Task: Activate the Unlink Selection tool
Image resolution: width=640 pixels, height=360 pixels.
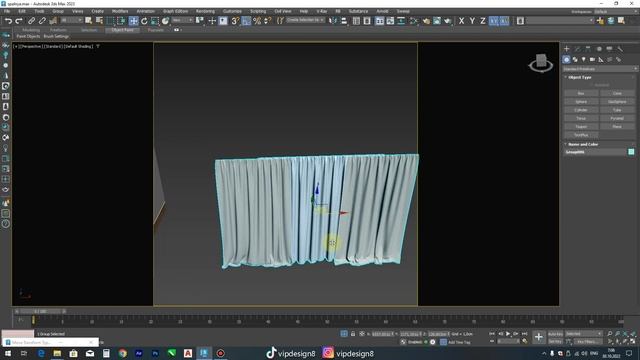Action: [42, 21]
